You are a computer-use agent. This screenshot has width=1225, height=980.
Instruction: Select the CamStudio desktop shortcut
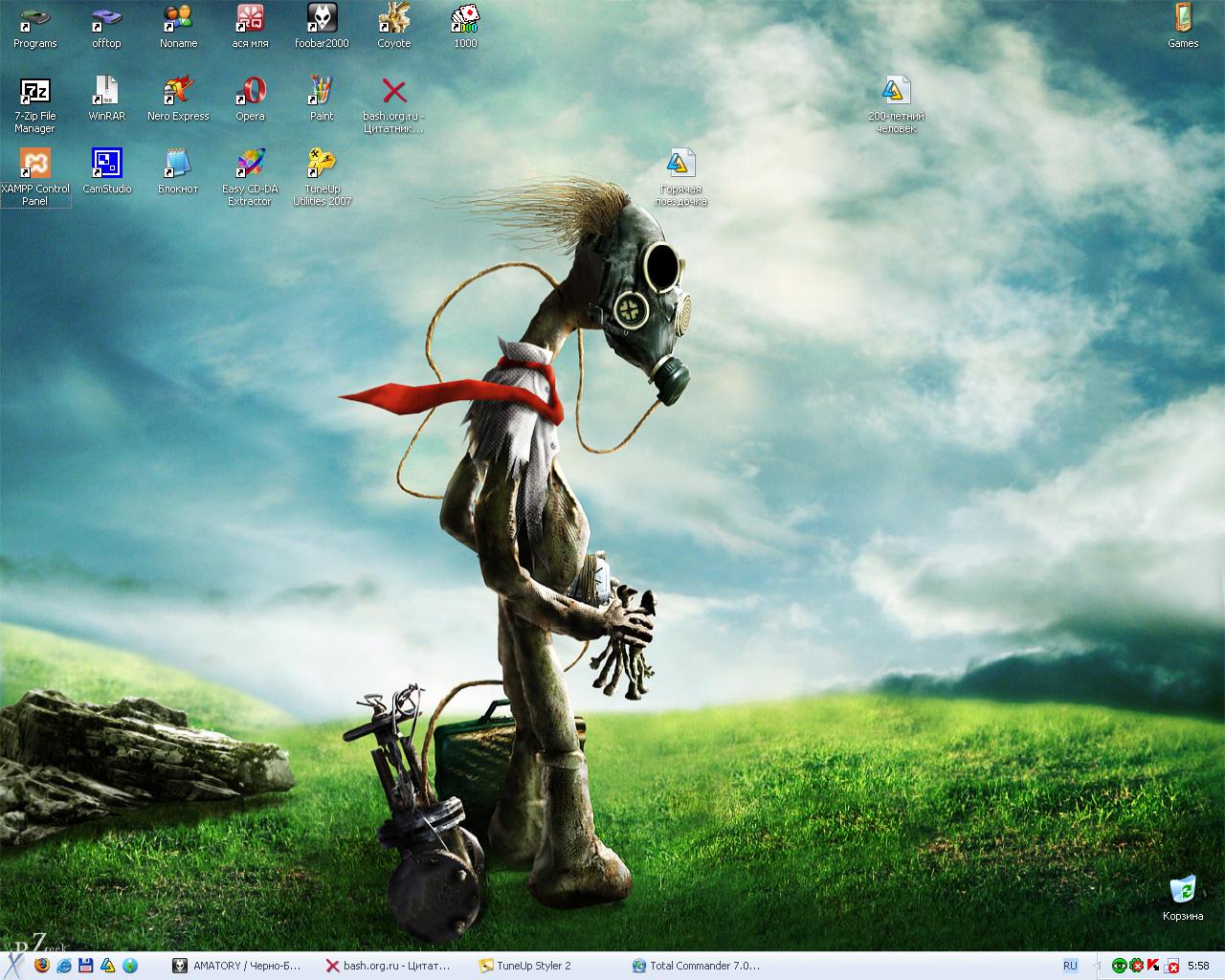(x=106, y=172)
